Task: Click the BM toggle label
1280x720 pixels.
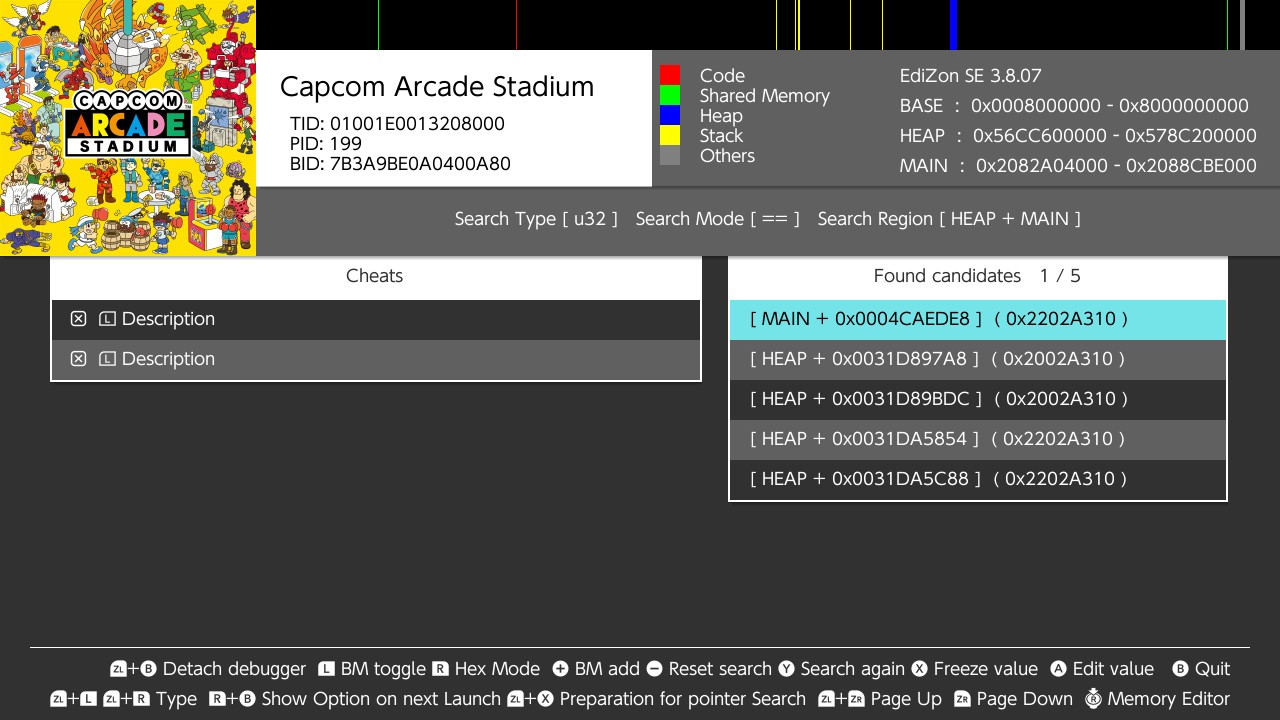Action: click(x=383, y=669)
